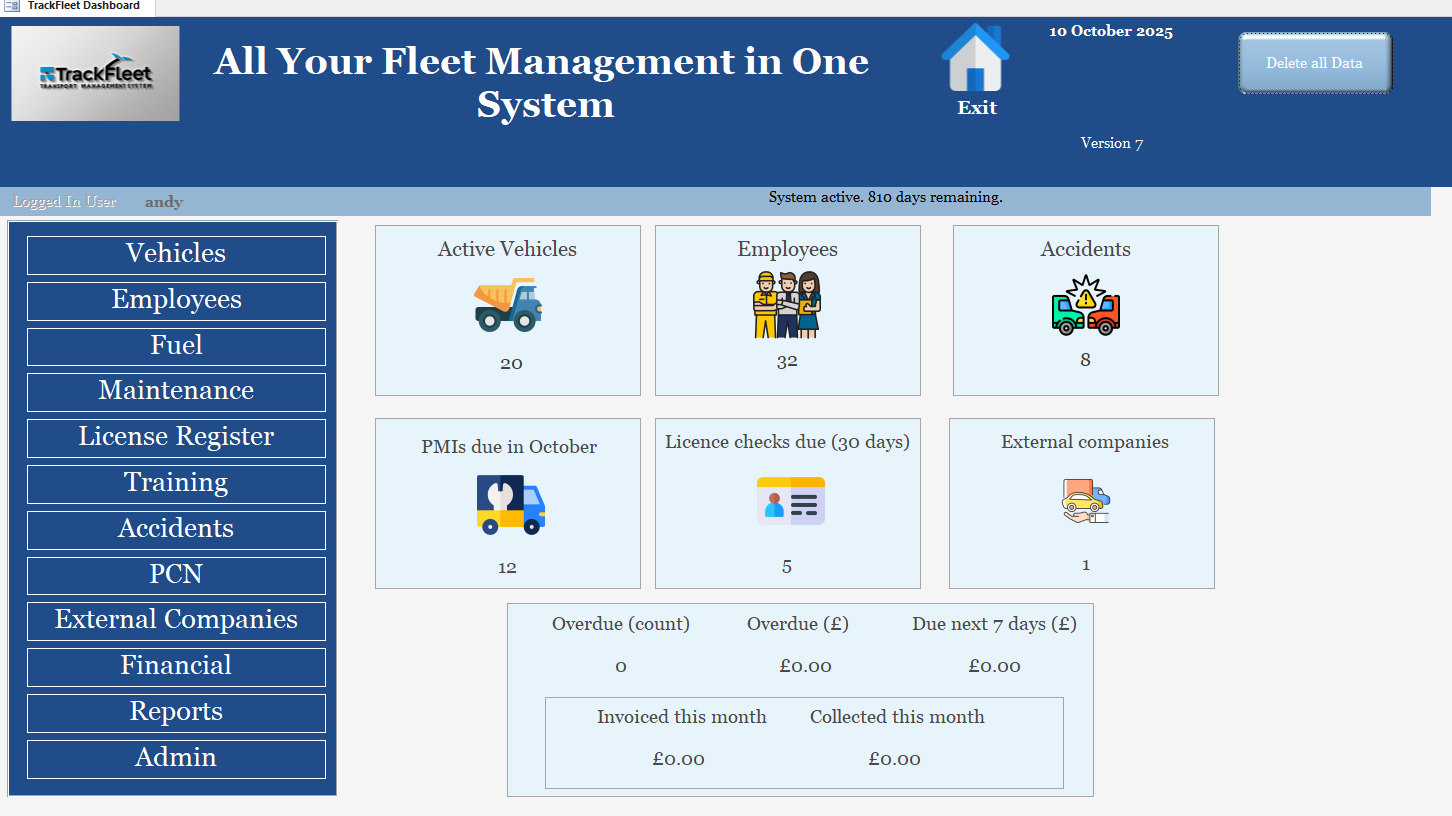
Task: Click the TrackFleet logo
Action: (95, 72)
